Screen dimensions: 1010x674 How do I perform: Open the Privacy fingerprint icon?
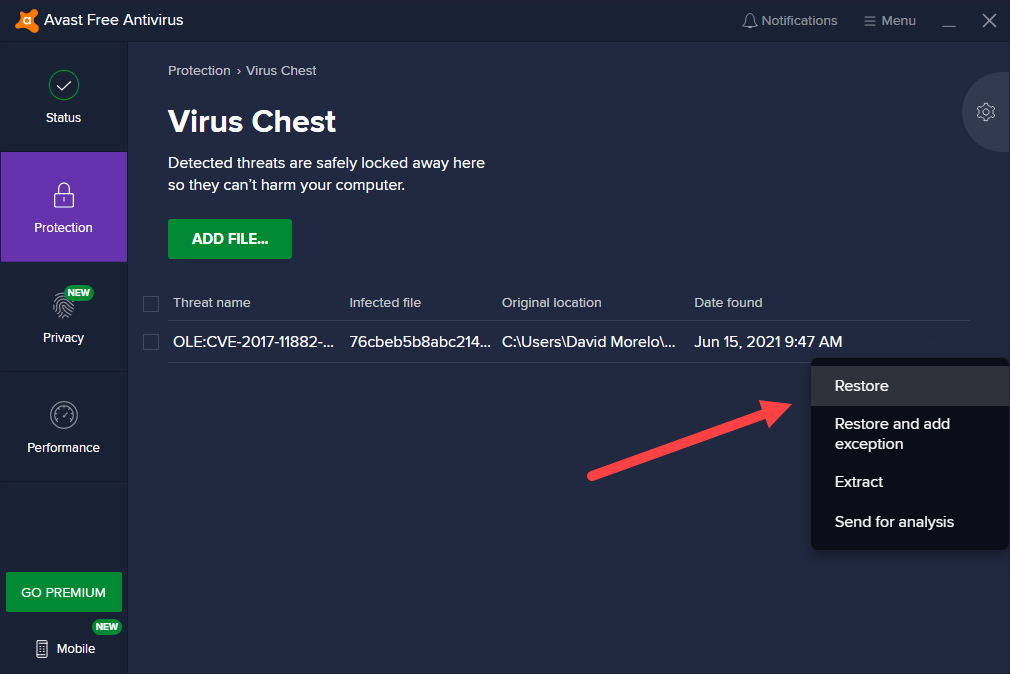pyautogui.click(x=63, y=305)
